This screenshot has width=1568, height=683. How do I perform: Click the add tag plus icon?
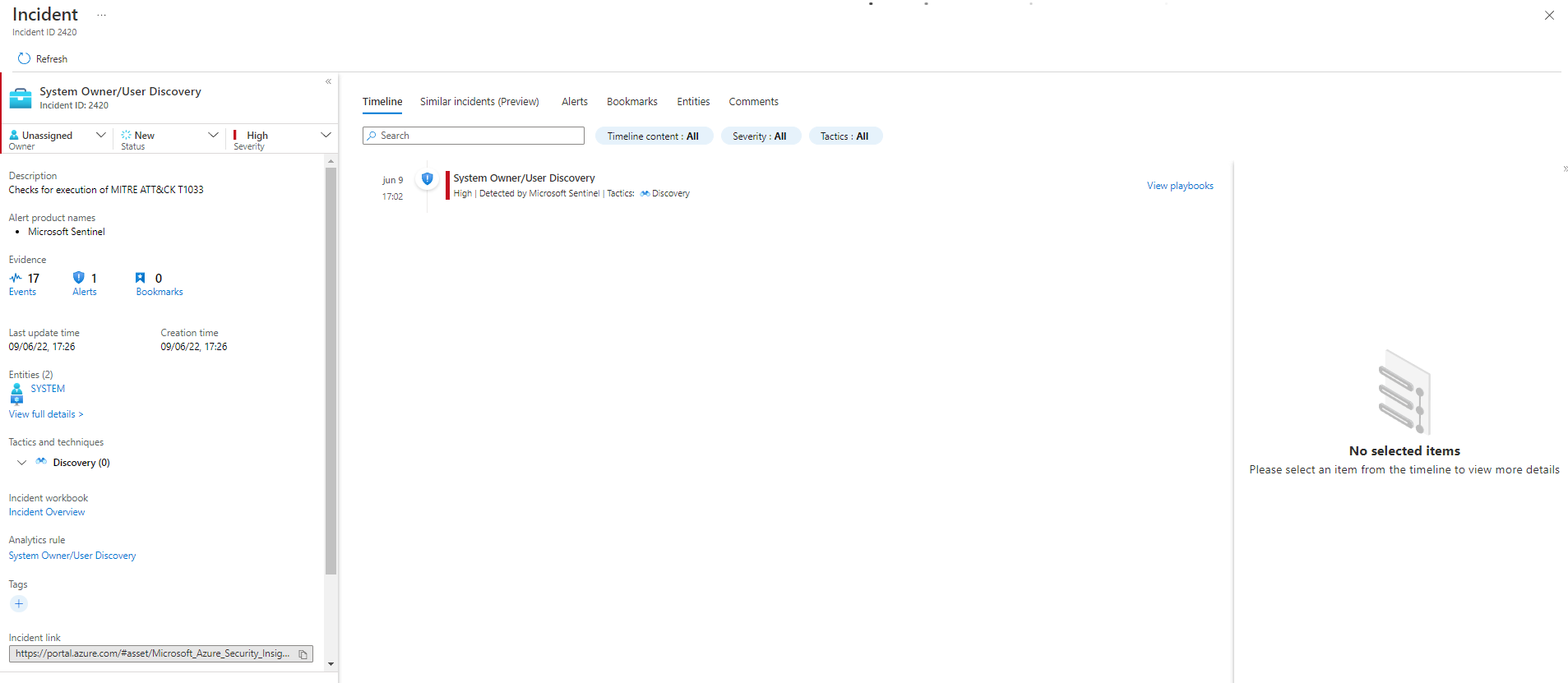pyautogui.click(x=19, y=604)
